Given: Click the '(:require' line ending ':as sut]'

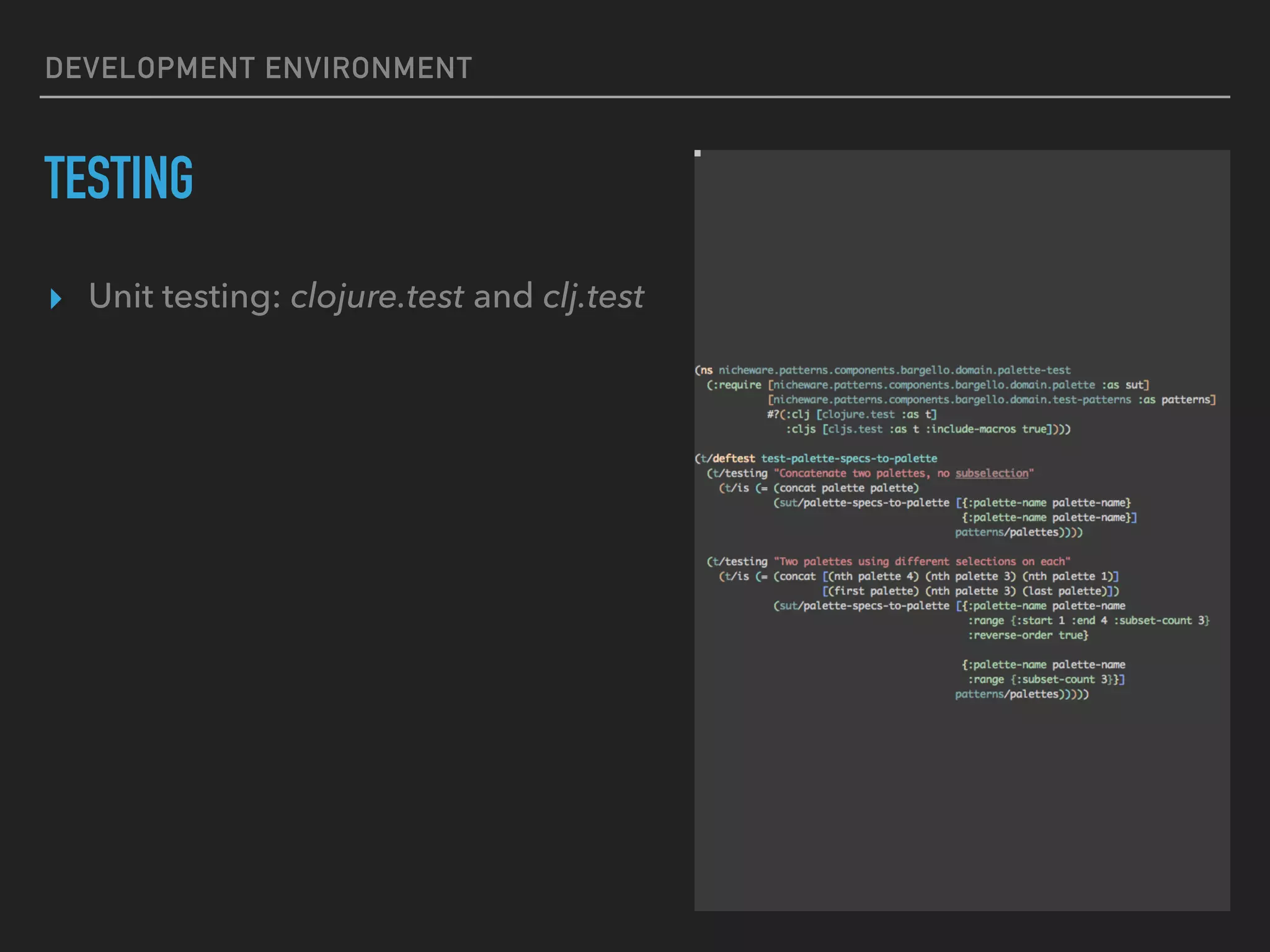Looking at the screenshot, I should point(928,385).
